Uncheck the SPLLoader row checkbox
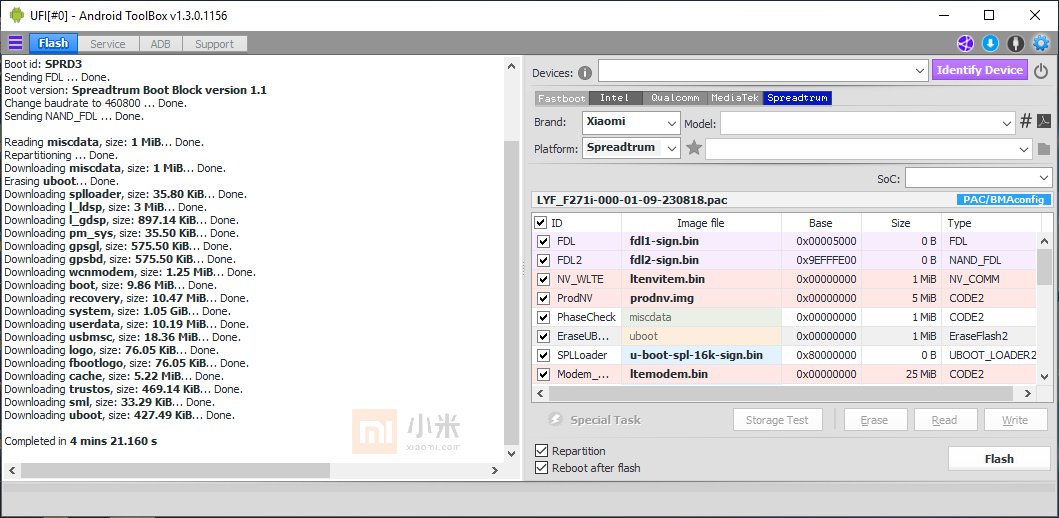1059x518 pixels. (542, 355)
